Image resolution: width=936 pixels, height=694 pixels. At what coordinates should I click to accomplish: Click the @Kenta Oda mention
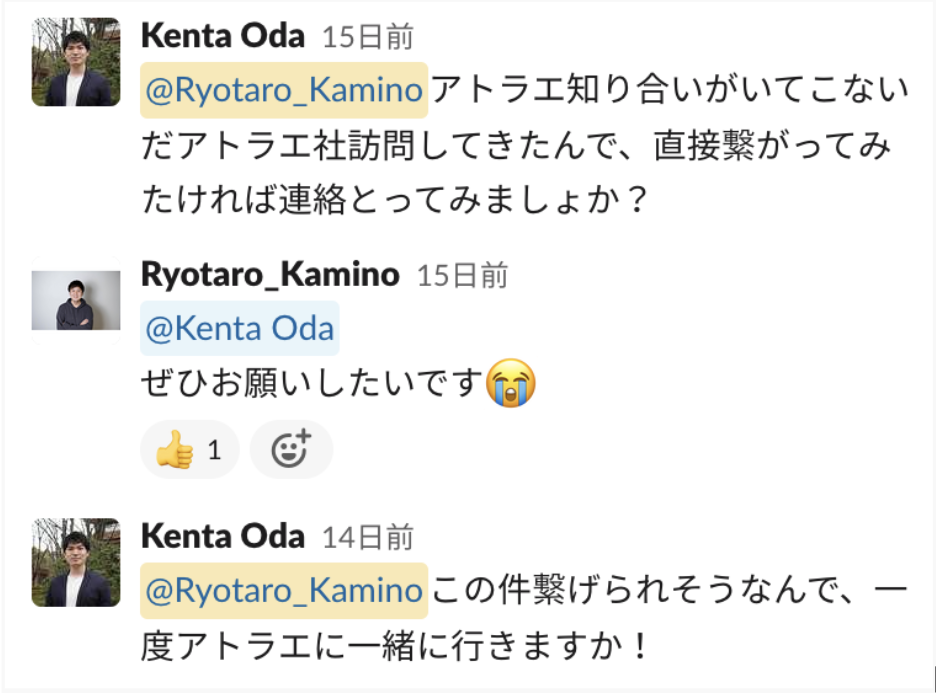click(240, 328)
